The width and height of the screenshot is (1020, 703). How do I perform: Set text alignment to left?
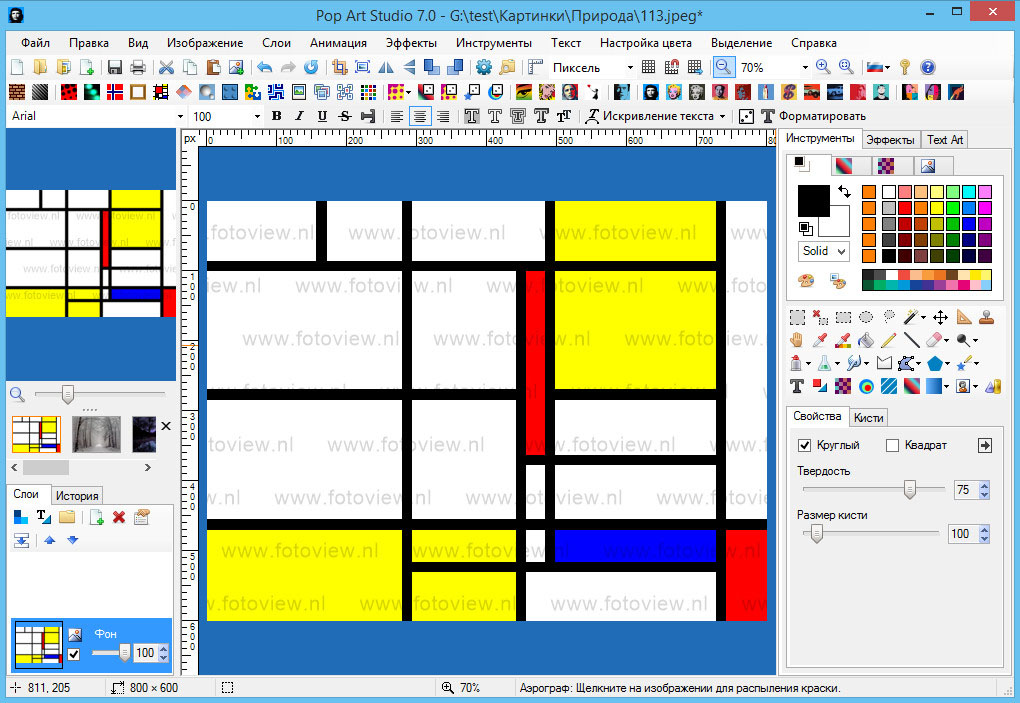point(397,116)
